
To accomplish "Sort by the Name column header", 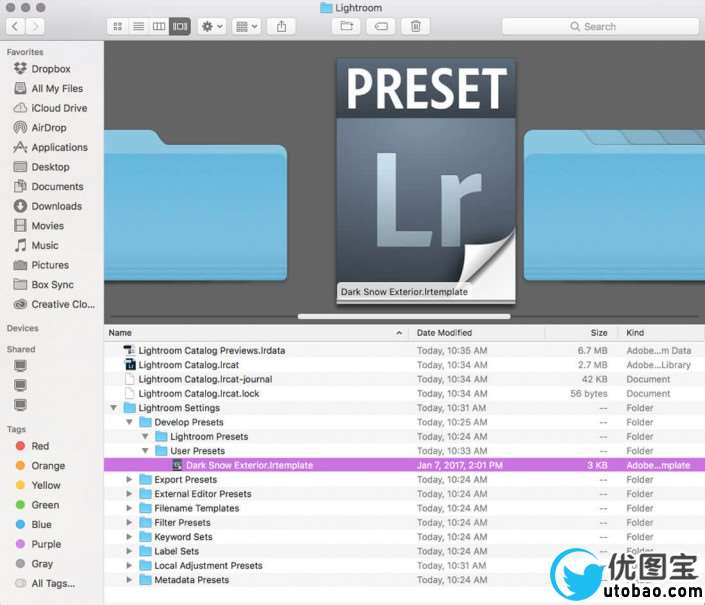I will [256, 333].
